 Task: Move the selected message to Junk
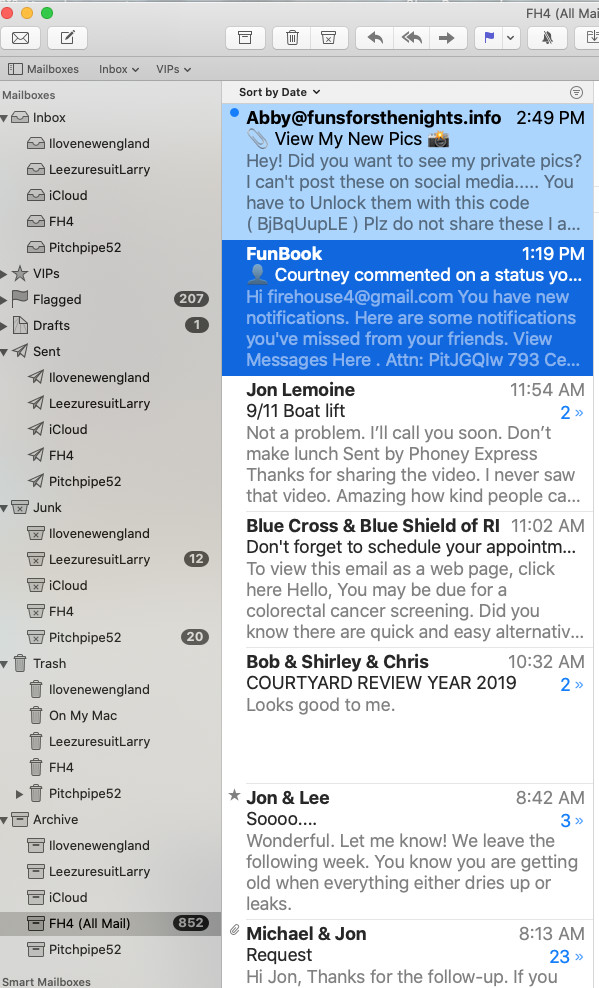tap(329, 38)
